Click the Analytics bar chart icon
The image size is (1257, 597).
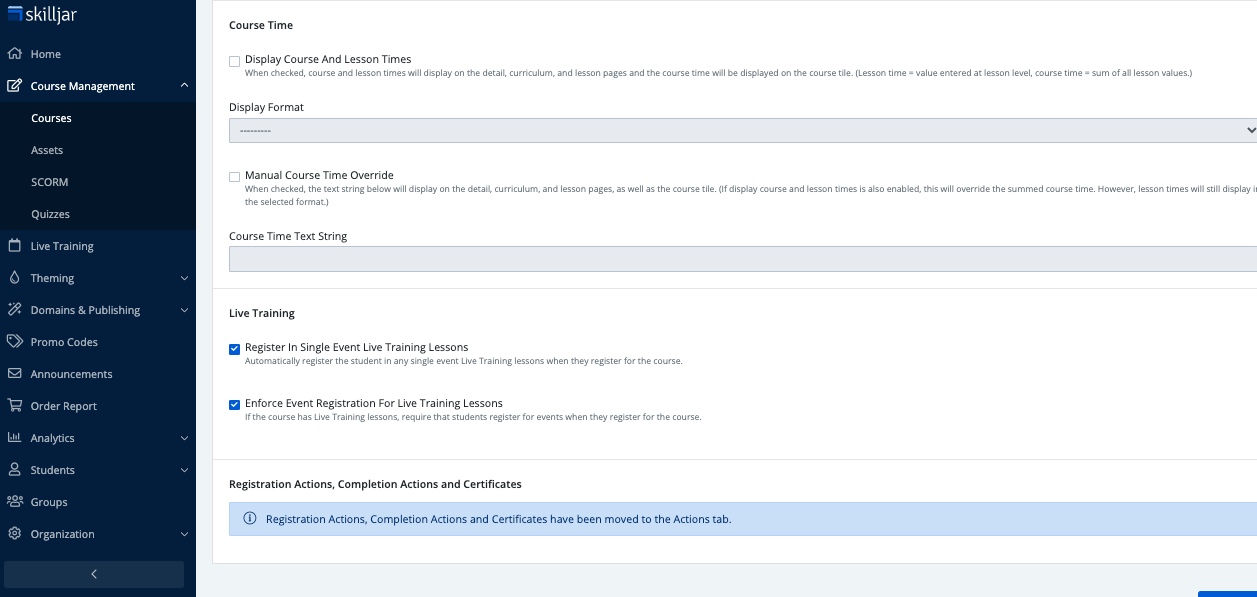(14, 438)
